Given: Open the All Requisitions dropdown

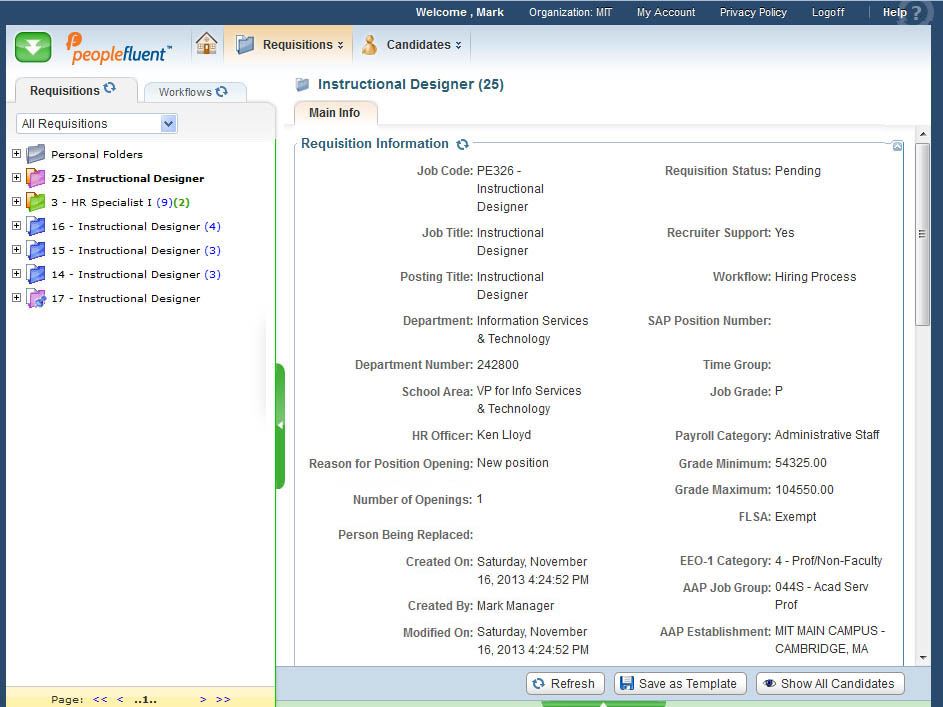Looking at the screenshot, I should tap(168, 124).
